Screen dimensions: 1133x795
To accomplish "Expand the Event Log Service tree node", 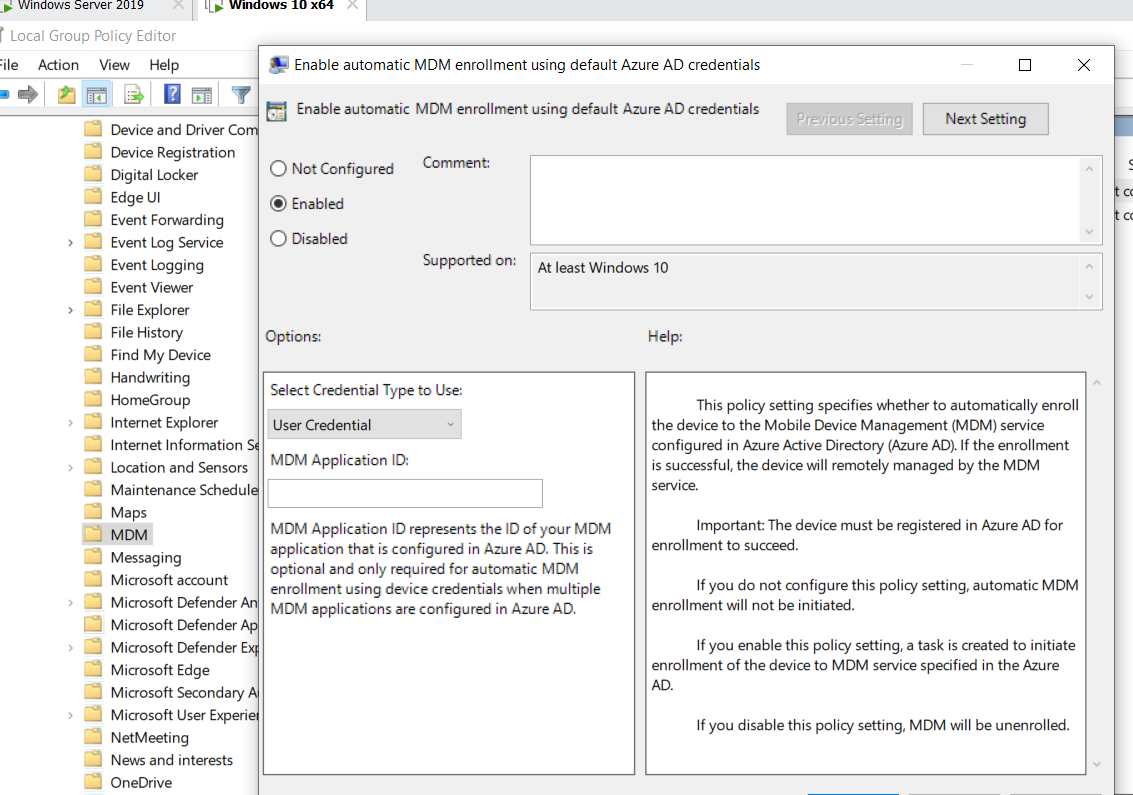I will pos(69,241).
